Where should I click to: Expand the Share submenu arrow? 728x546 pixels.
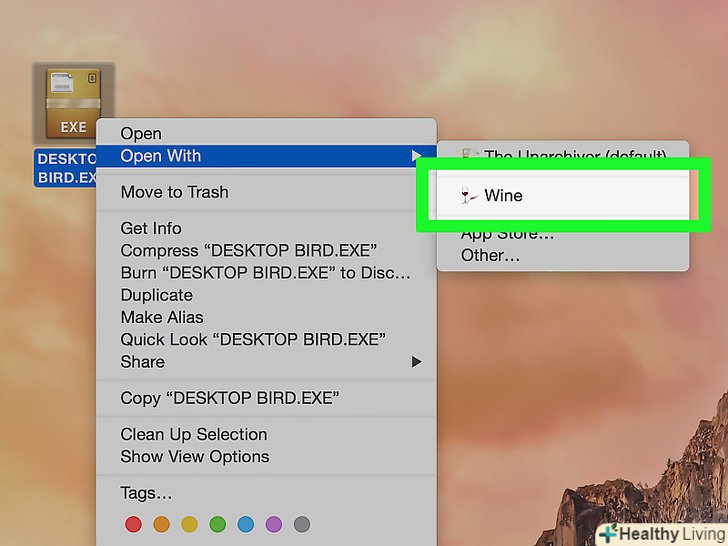[416, 362]
